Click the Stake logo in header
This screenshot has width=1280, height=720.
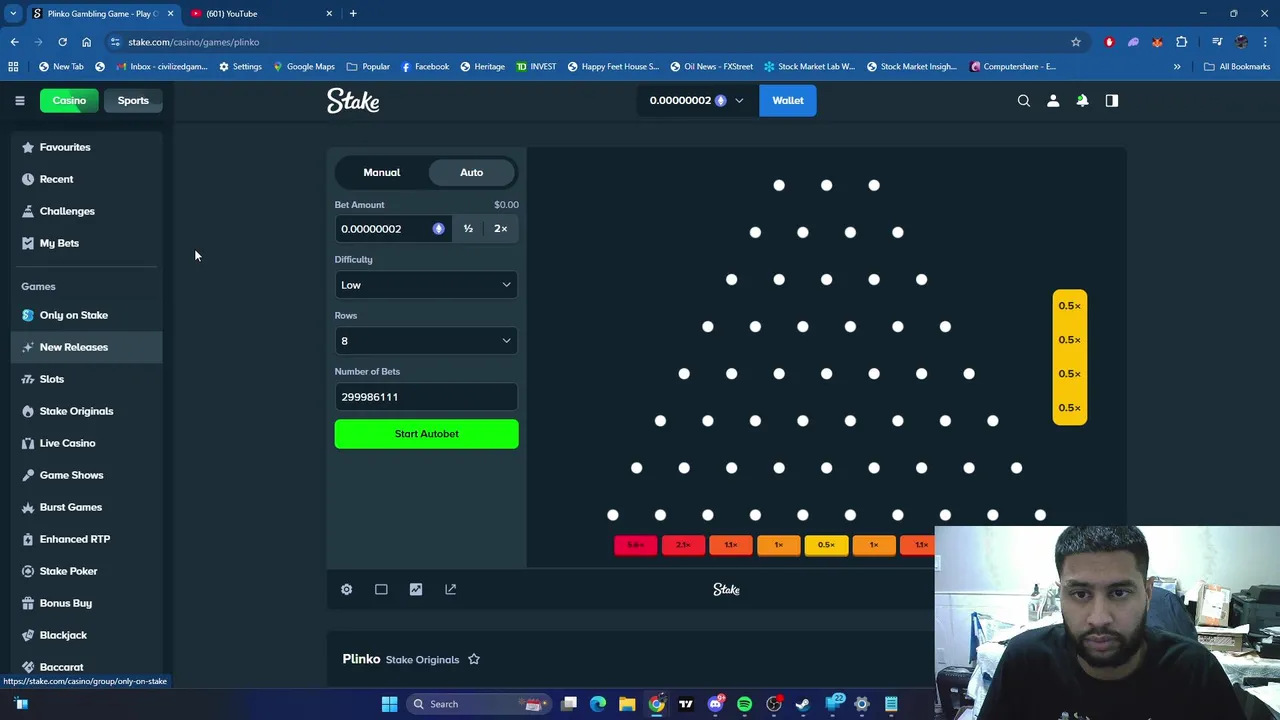353,100
